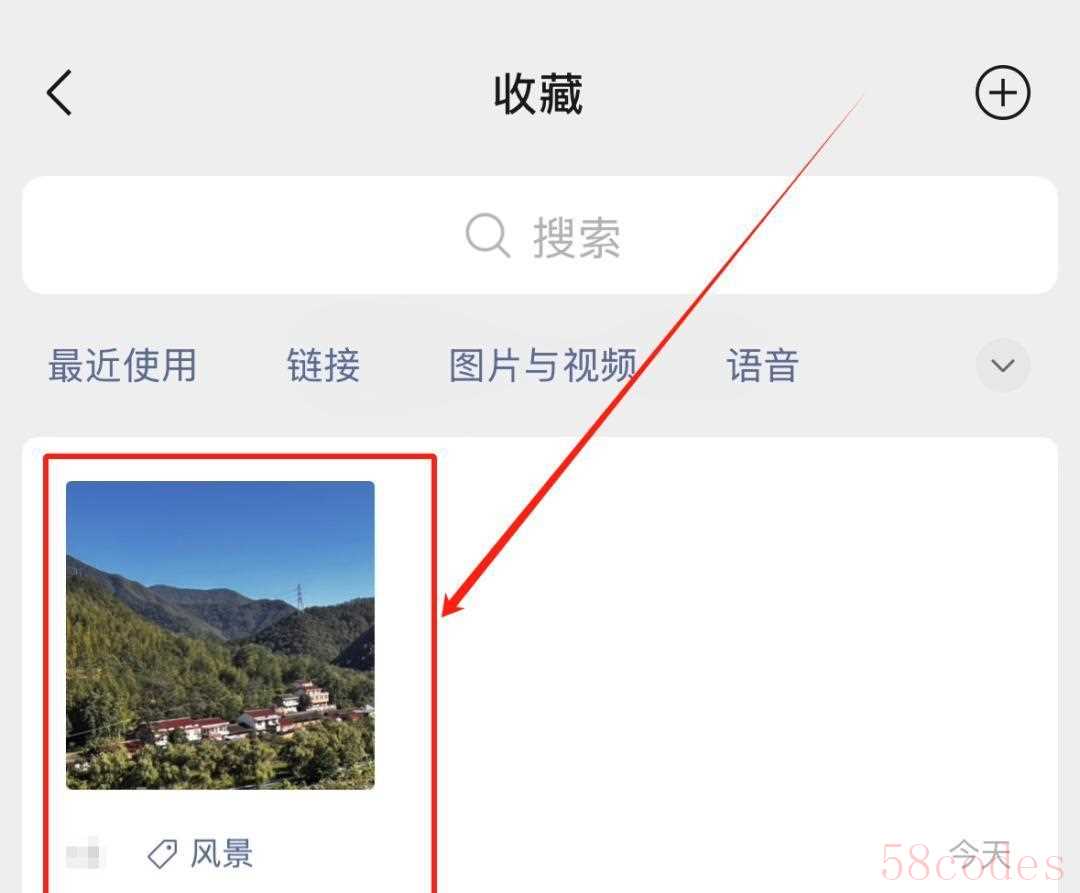Tap the circled plus add icon
Screen dimensions: 1080x893
pos(1002,93)
